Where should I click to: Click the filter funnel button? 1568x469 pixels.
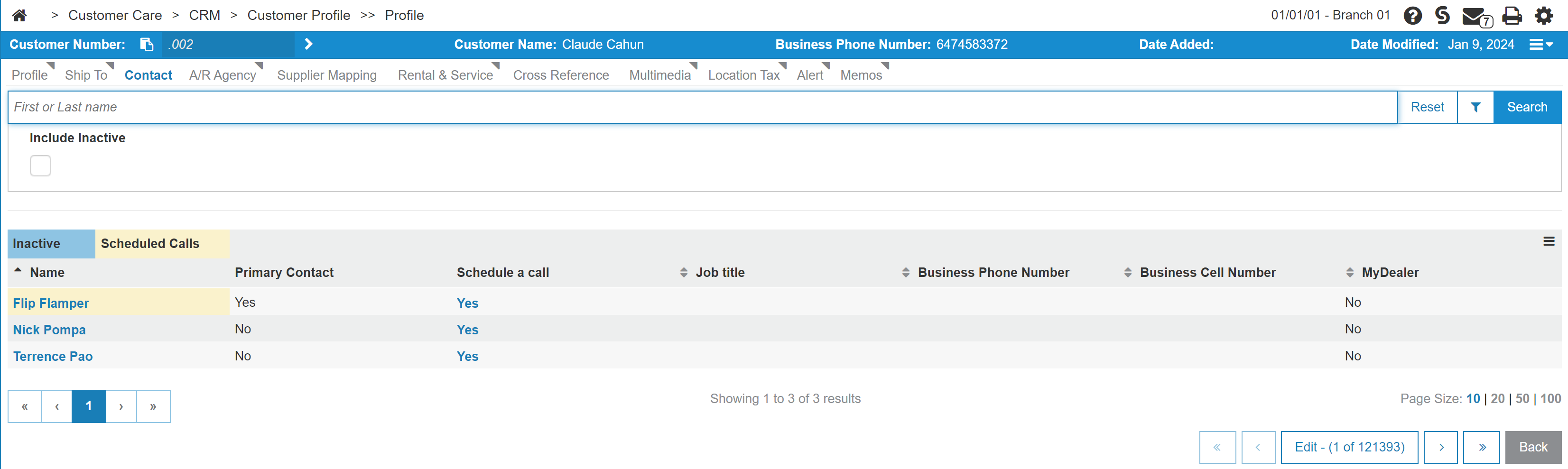[x=1475, y=107]
